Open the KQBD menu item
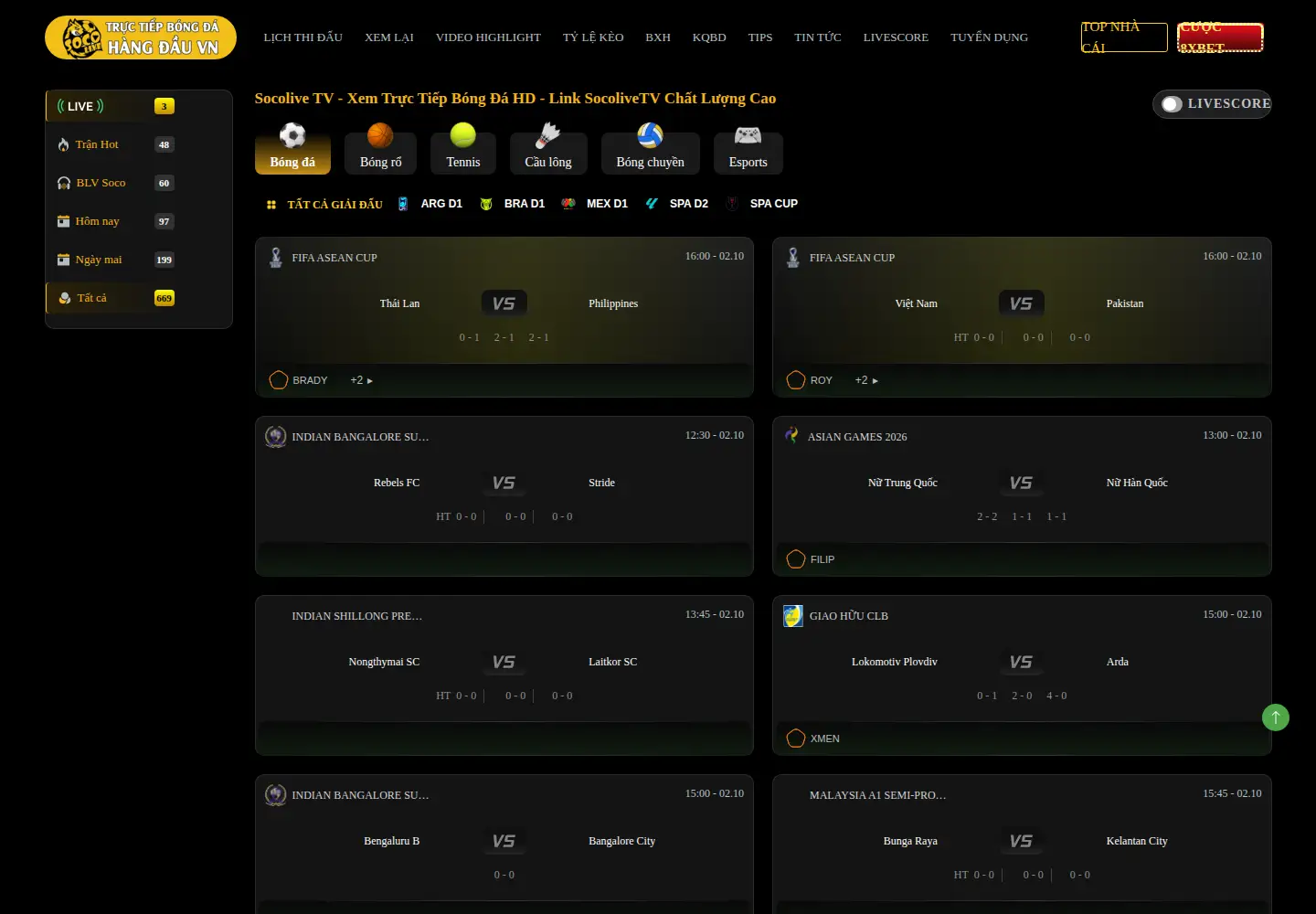Screen dimensions: 1316x914 [x=709, y=37]
